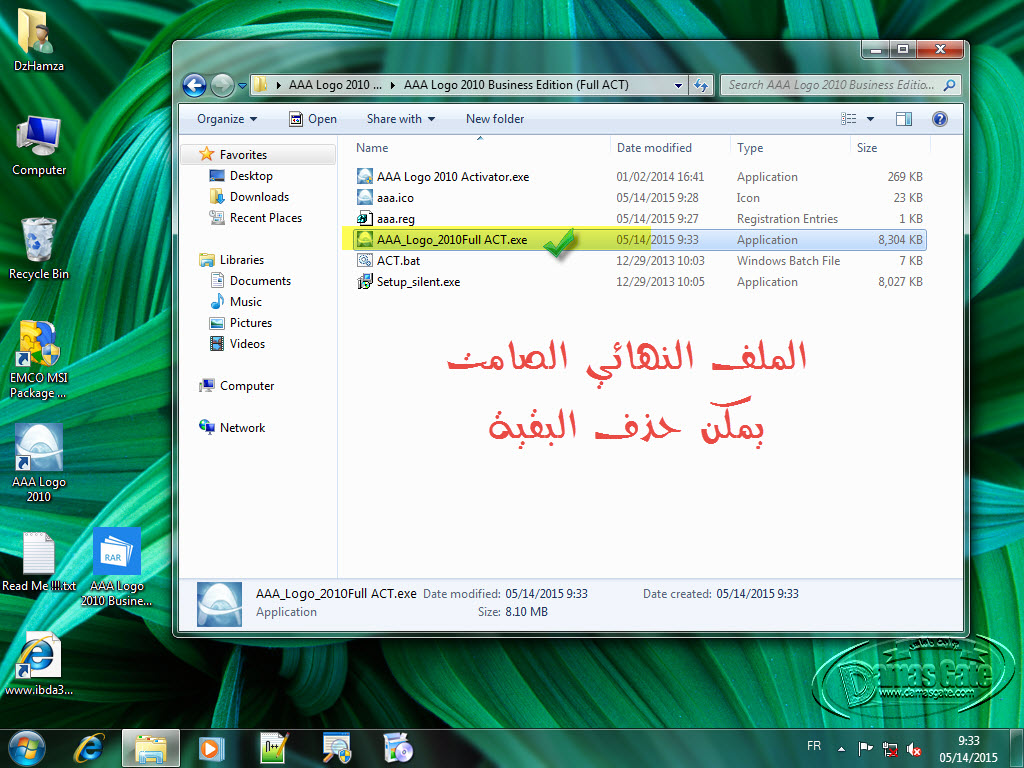Screen dimensions: 1024x768
Task: Open the muted volume icon in tray
Action: point(914,749)
